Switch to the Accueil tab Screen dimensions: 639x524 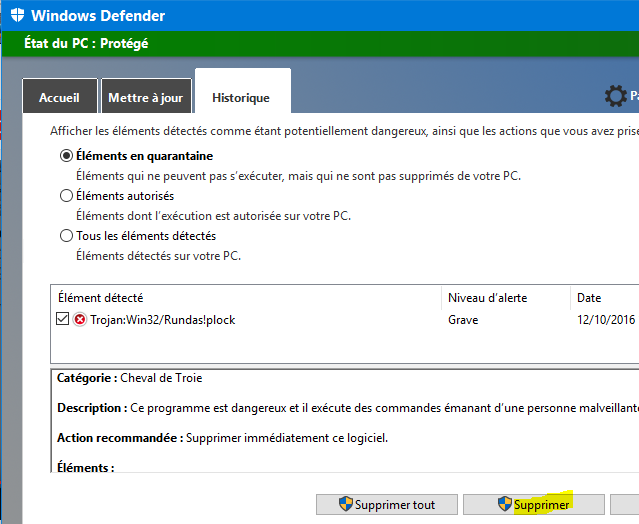(59, 96)
